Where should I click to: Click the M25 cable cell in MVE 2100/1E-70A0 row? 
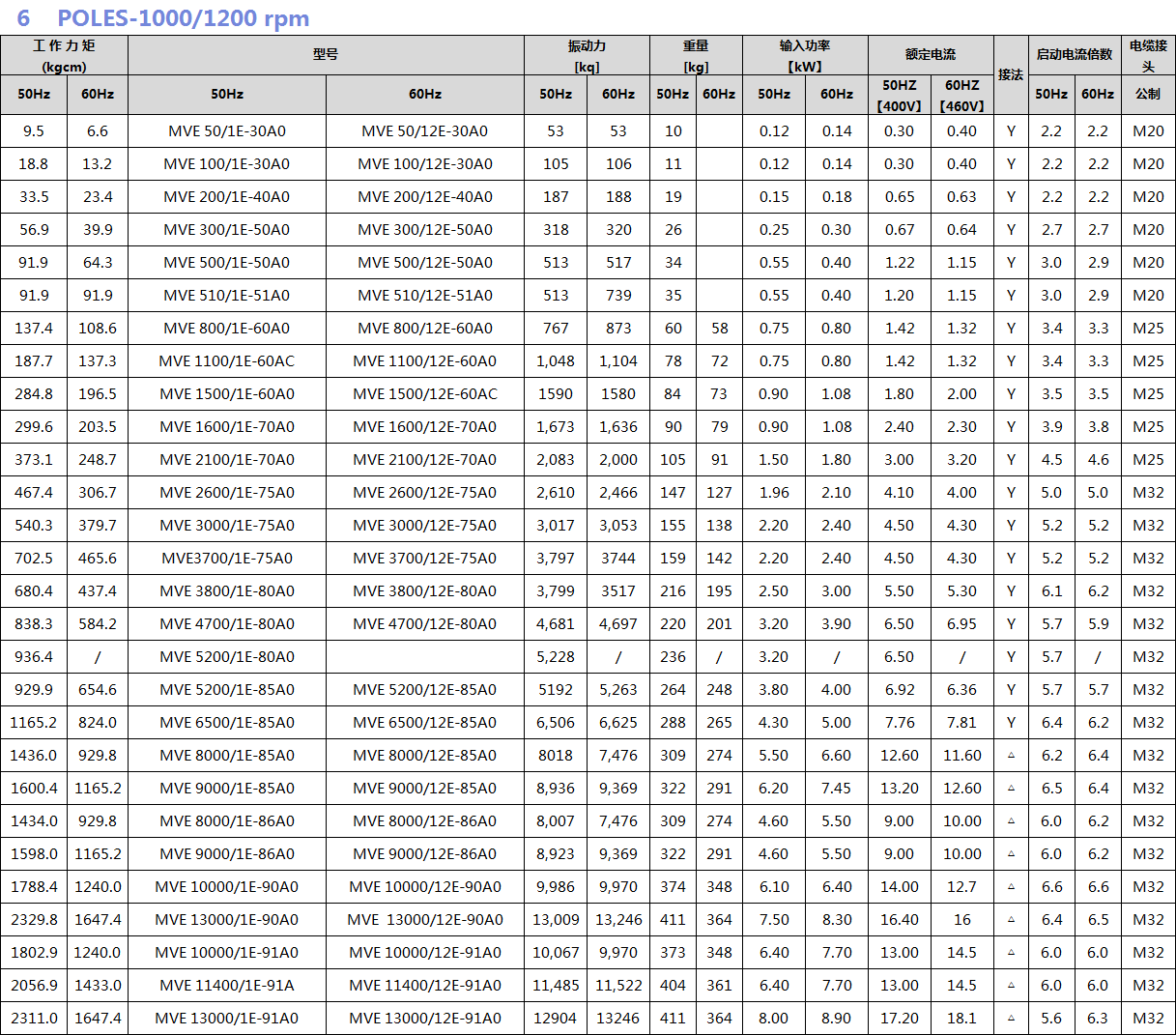click(1148, 460)
